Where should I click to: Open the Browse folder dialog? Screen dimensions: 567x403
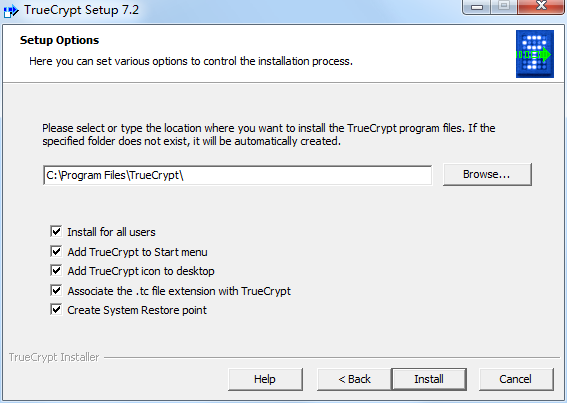point(487,174)
